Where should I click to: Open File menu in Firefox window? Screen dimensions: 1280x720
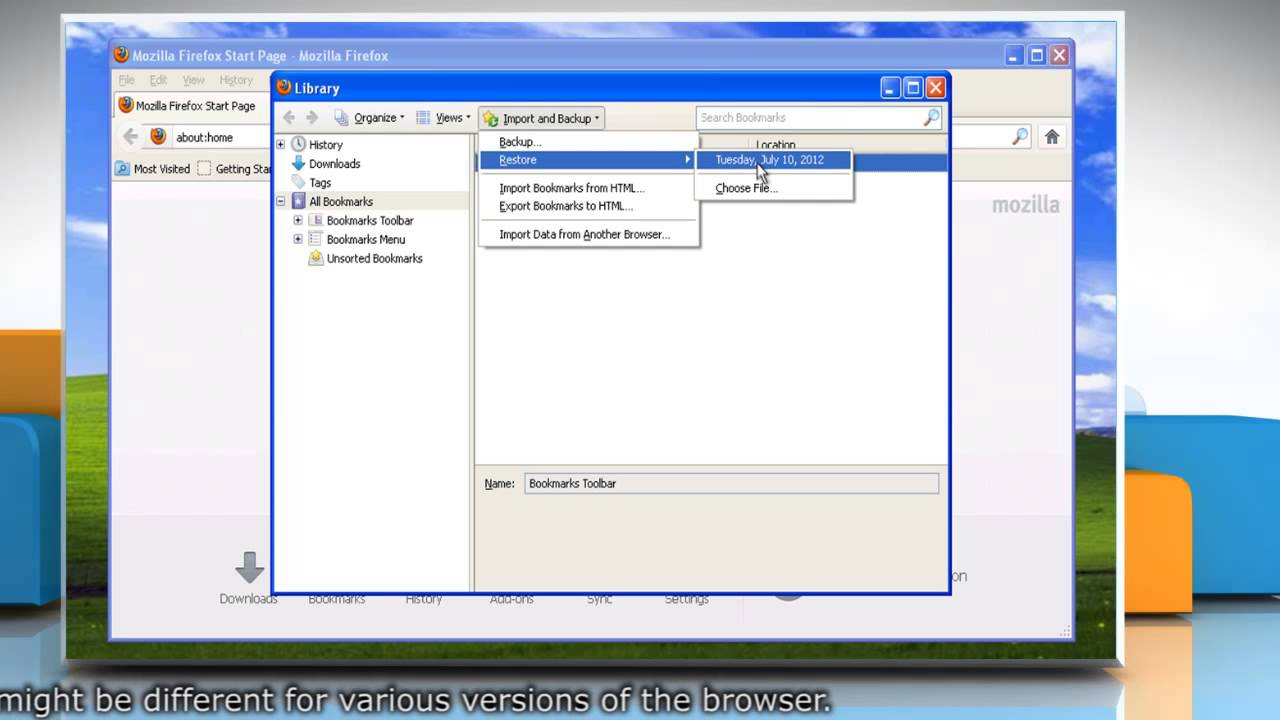(x=126, y=80)
